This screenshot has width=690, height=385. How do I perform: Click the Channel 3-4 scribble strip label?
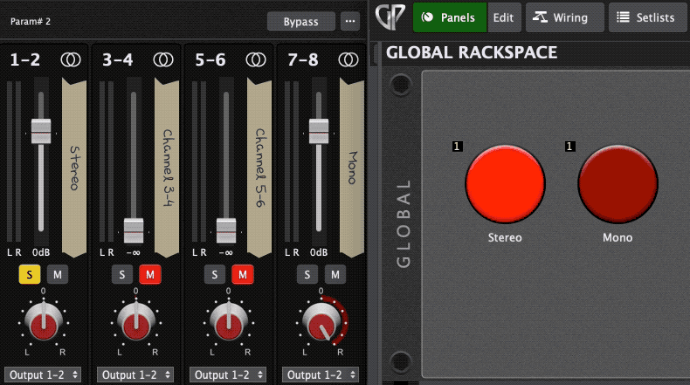tap(167, 168)
